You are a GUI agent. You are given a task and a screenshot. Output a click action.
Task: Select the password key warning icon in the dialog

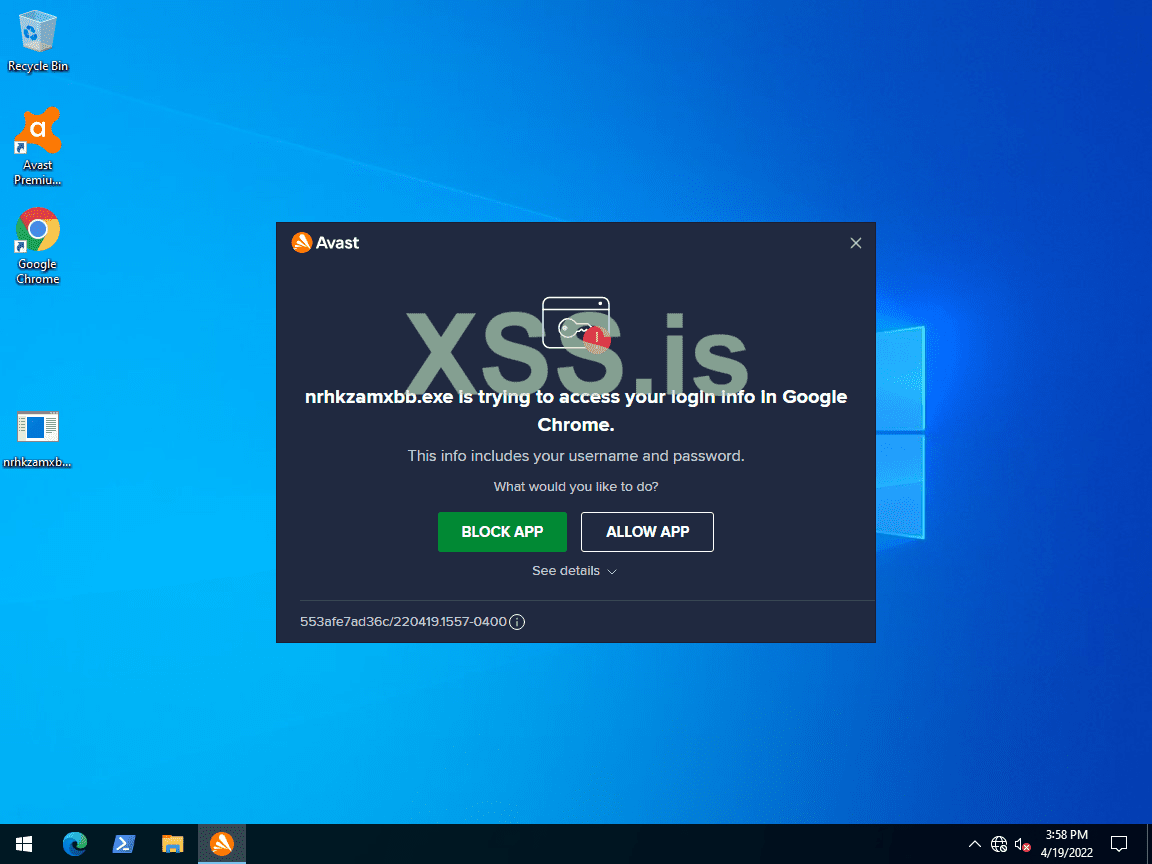click(576, 324)
